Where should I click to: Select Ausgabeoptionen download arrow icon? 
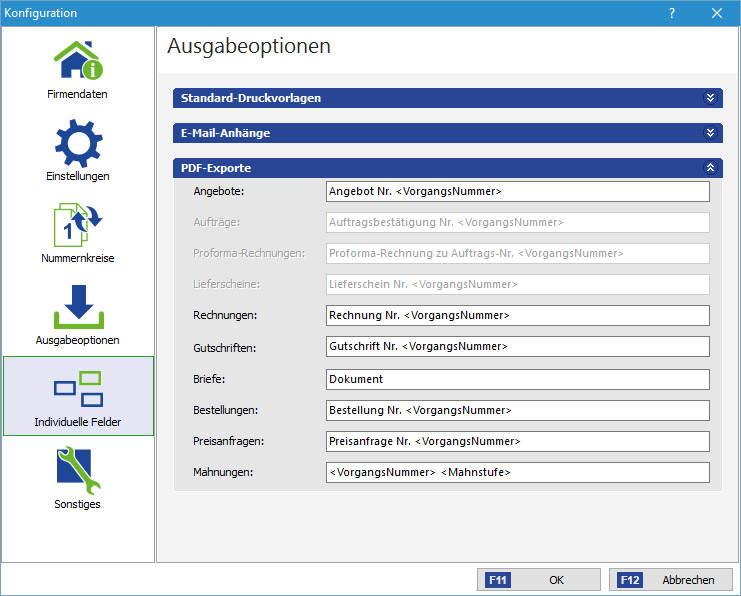(78, 307)
